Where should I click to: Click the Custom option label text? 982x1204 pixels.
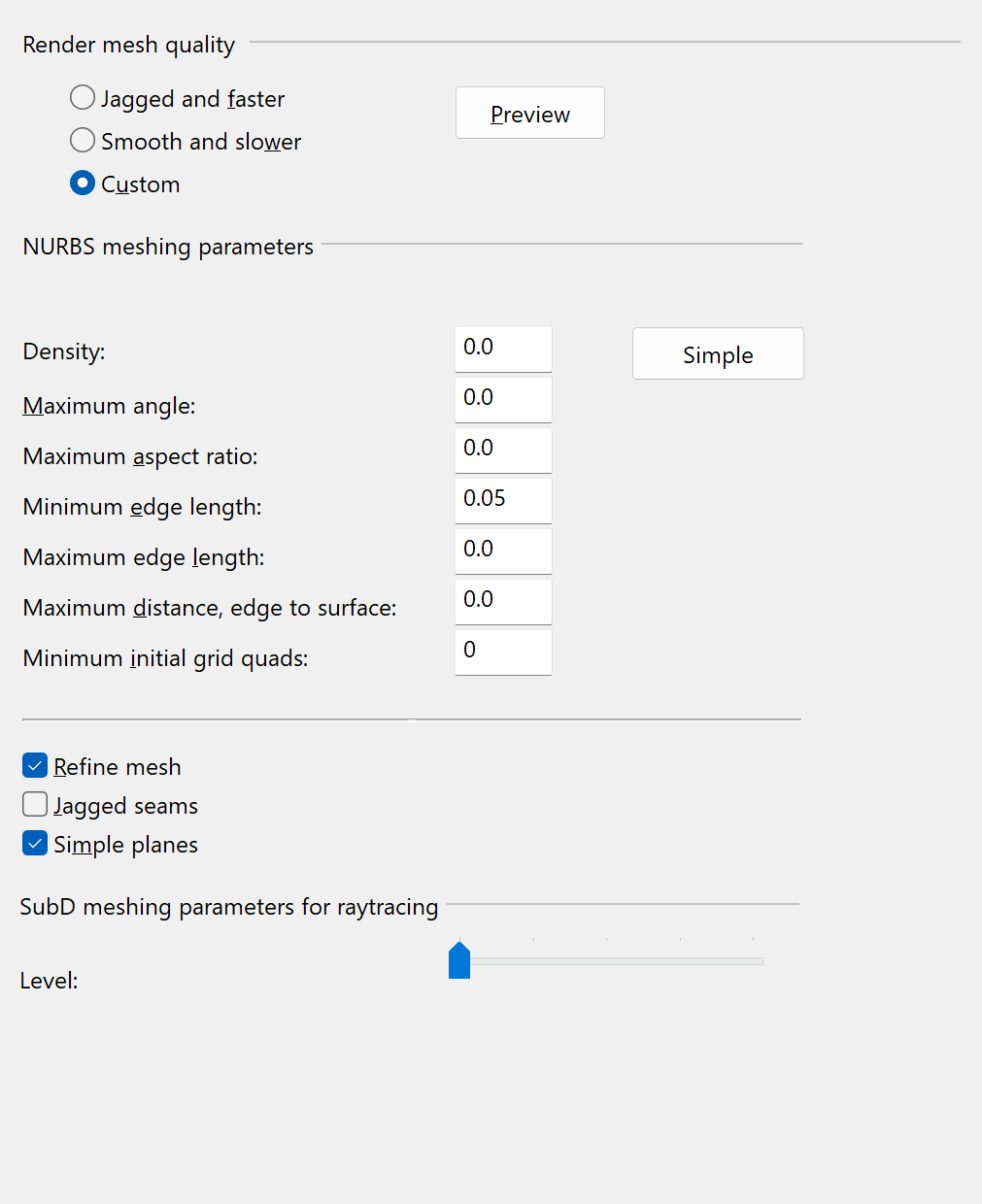[x=141, y=184]
